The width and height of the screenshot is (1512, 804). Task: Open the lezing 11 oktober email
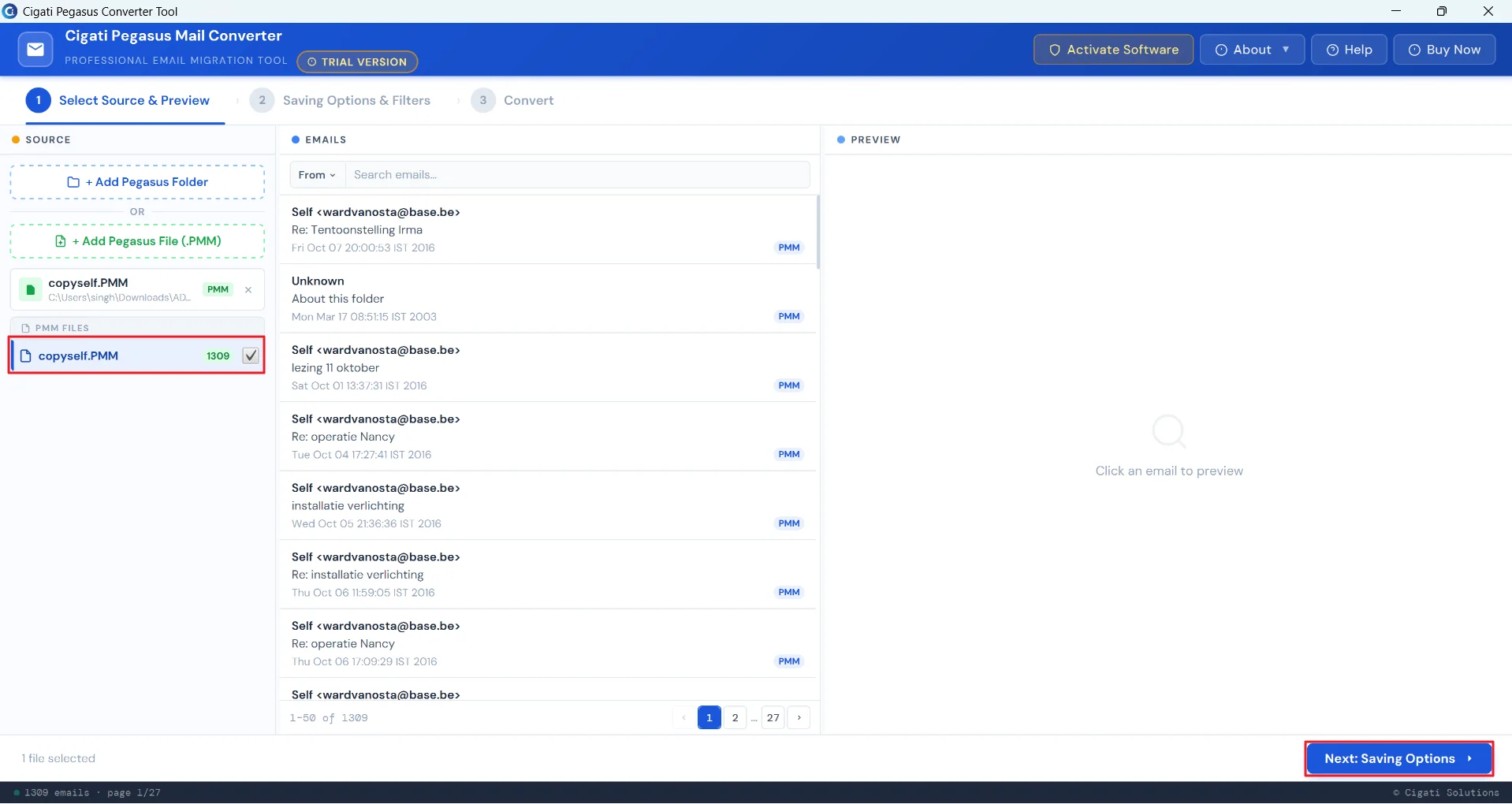coord(548,367)
